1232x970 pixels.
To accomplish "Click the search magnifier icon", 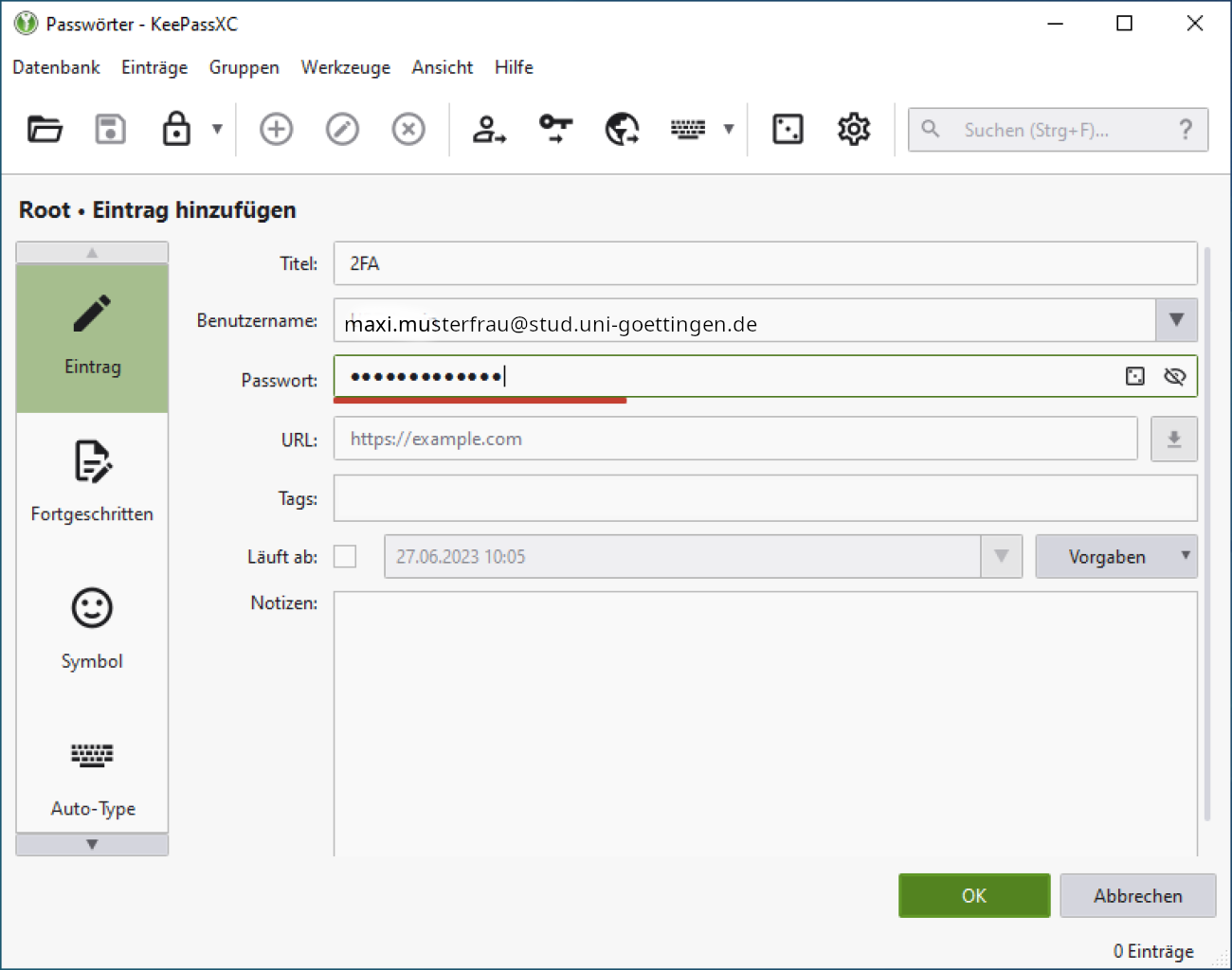I will tap(931, 129).
